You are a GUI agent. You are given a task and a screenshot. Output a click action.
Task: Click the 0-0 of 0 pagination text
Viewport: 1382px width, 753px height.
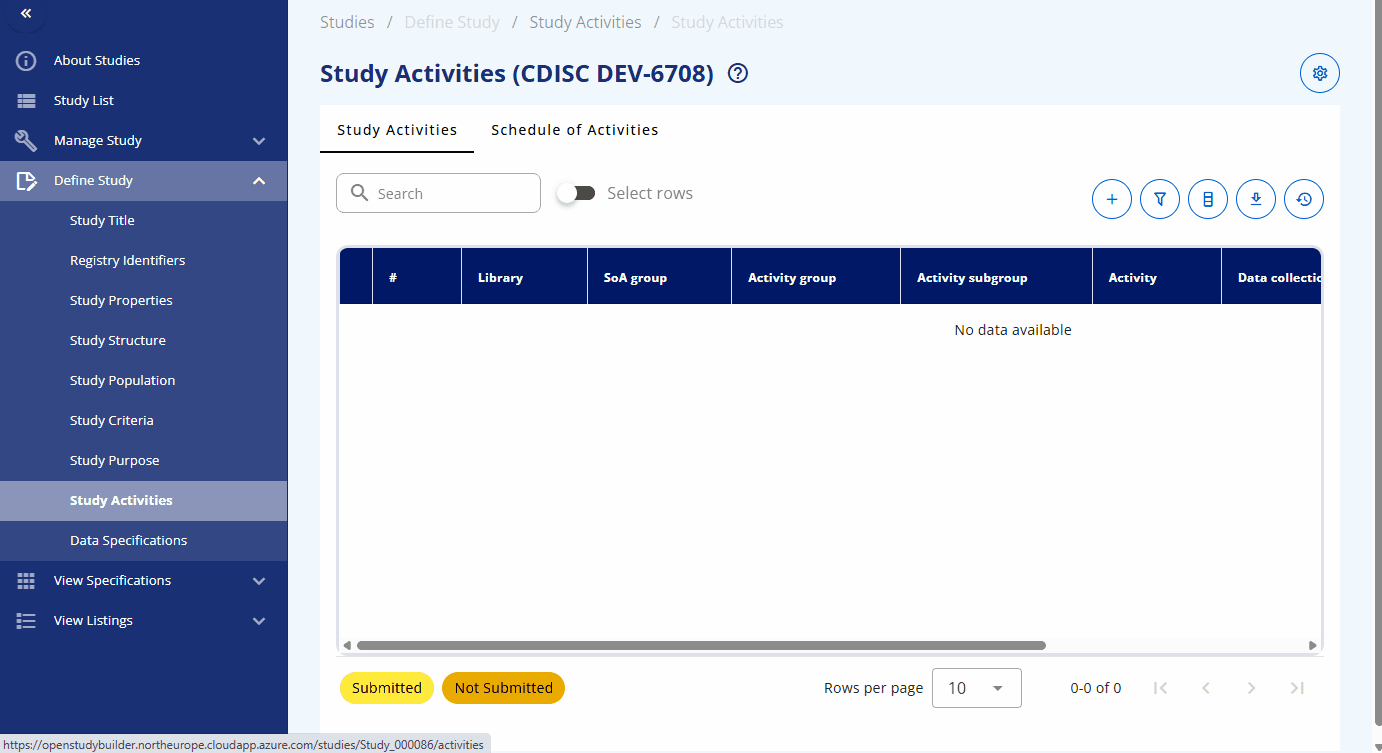point(1096,688)
